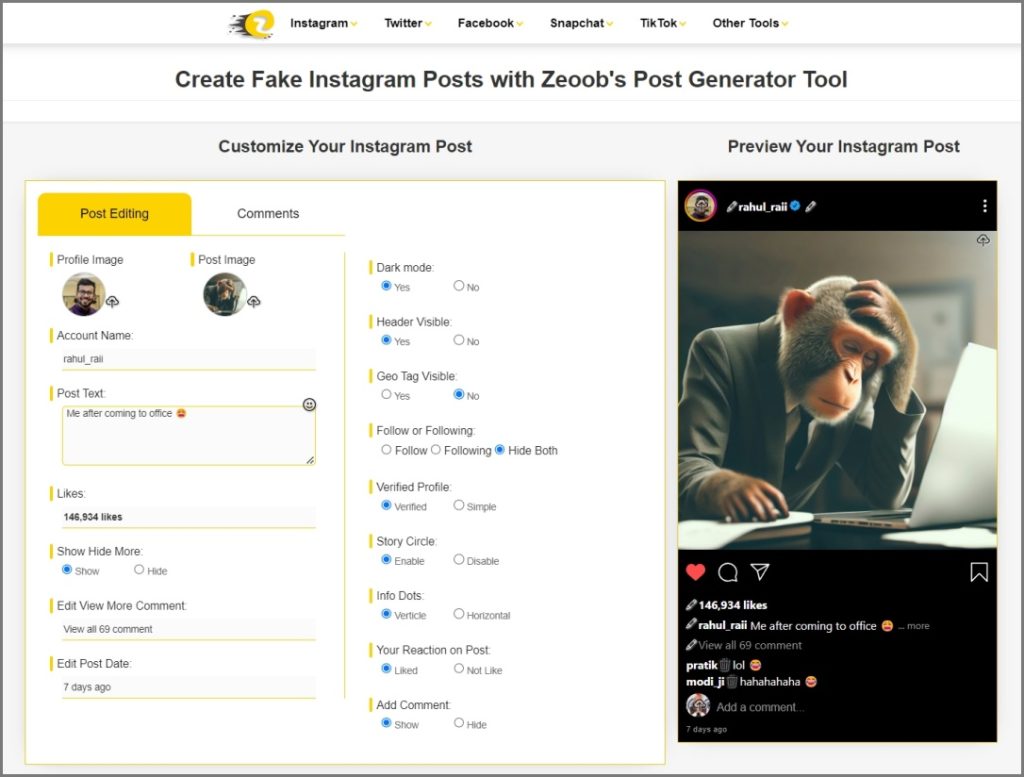The height and width of the screenshot is (777, 1024).
Task: Select Following radio option
Action: point(436,450)
